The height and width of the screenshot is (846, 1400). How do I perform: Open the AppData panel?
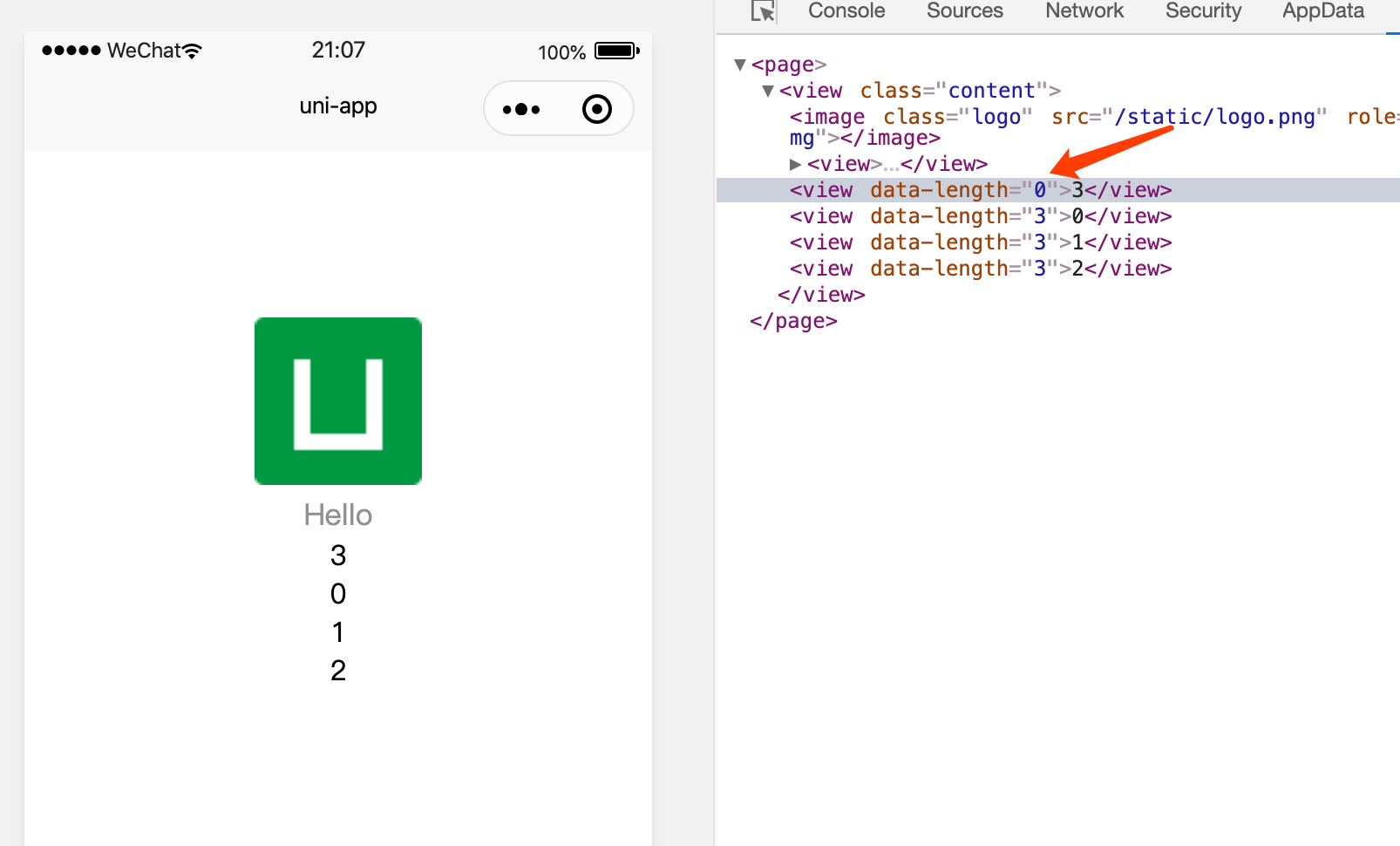[1322, 11]
